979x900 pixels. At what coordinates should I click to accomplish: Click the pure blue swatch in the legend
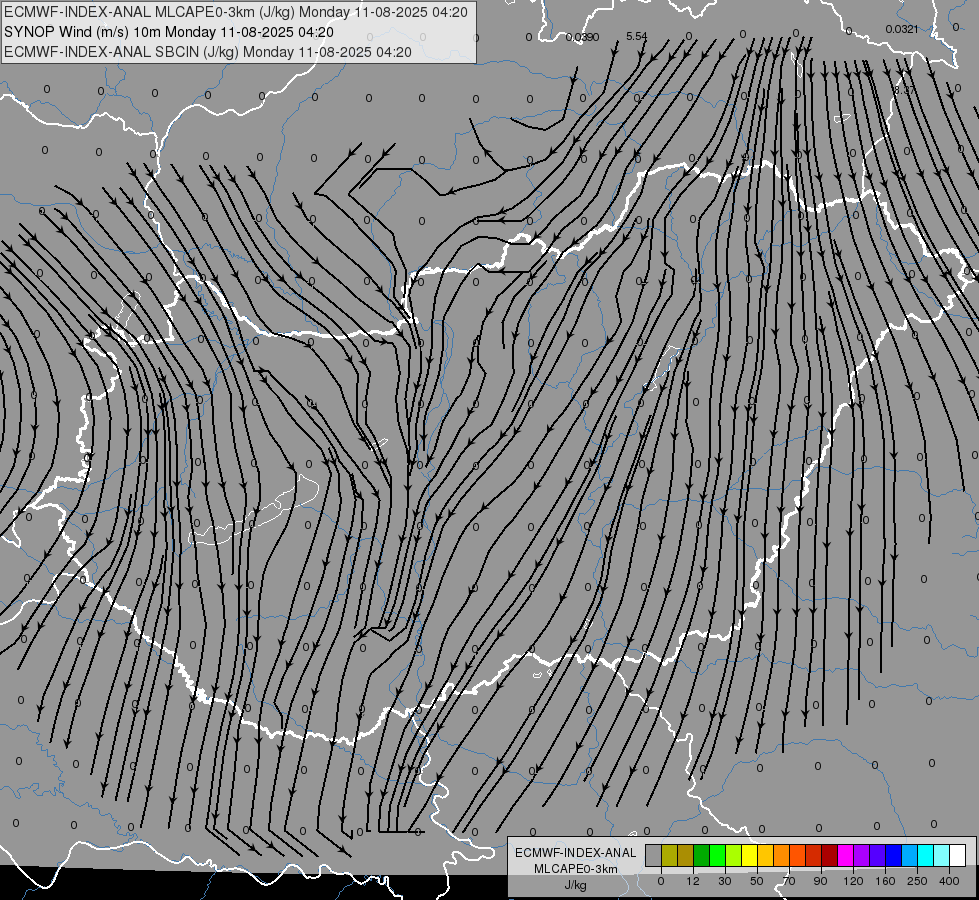(893, 855)
